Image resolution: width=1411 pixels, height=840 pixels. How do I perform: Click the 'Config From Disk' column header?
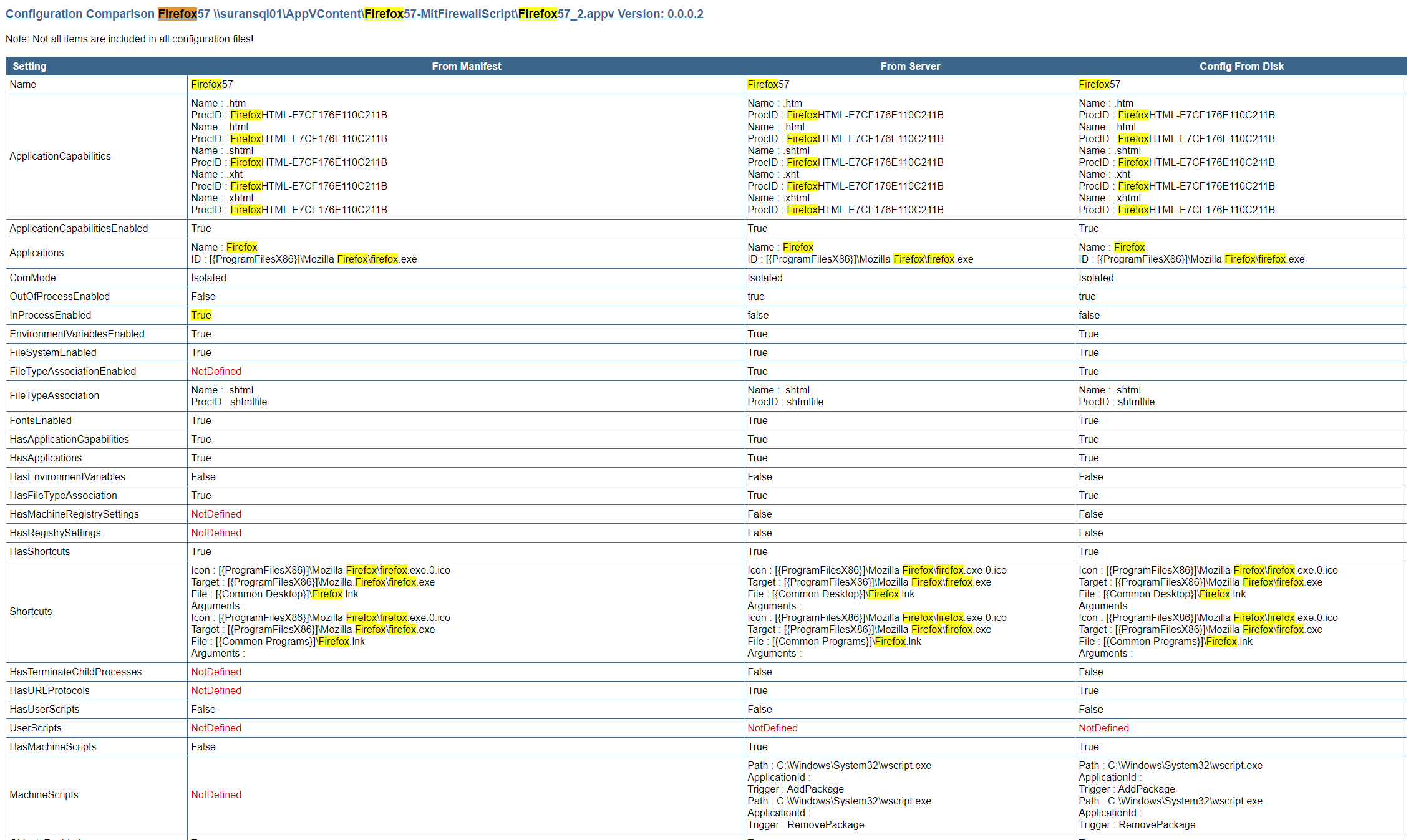1241,66
